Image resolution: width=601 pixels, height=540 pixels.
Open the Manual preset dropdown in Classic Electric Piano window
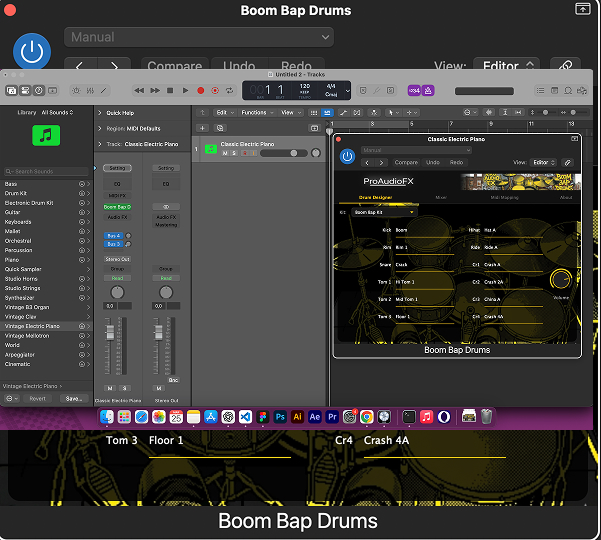416,150
